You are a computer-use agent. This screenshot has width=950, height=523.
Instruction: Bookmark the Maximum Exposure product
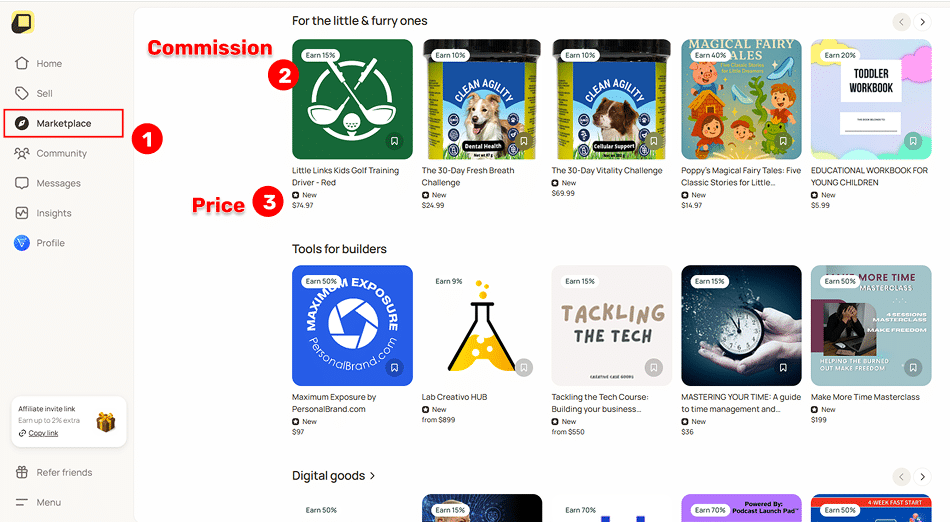coord(394,368)
